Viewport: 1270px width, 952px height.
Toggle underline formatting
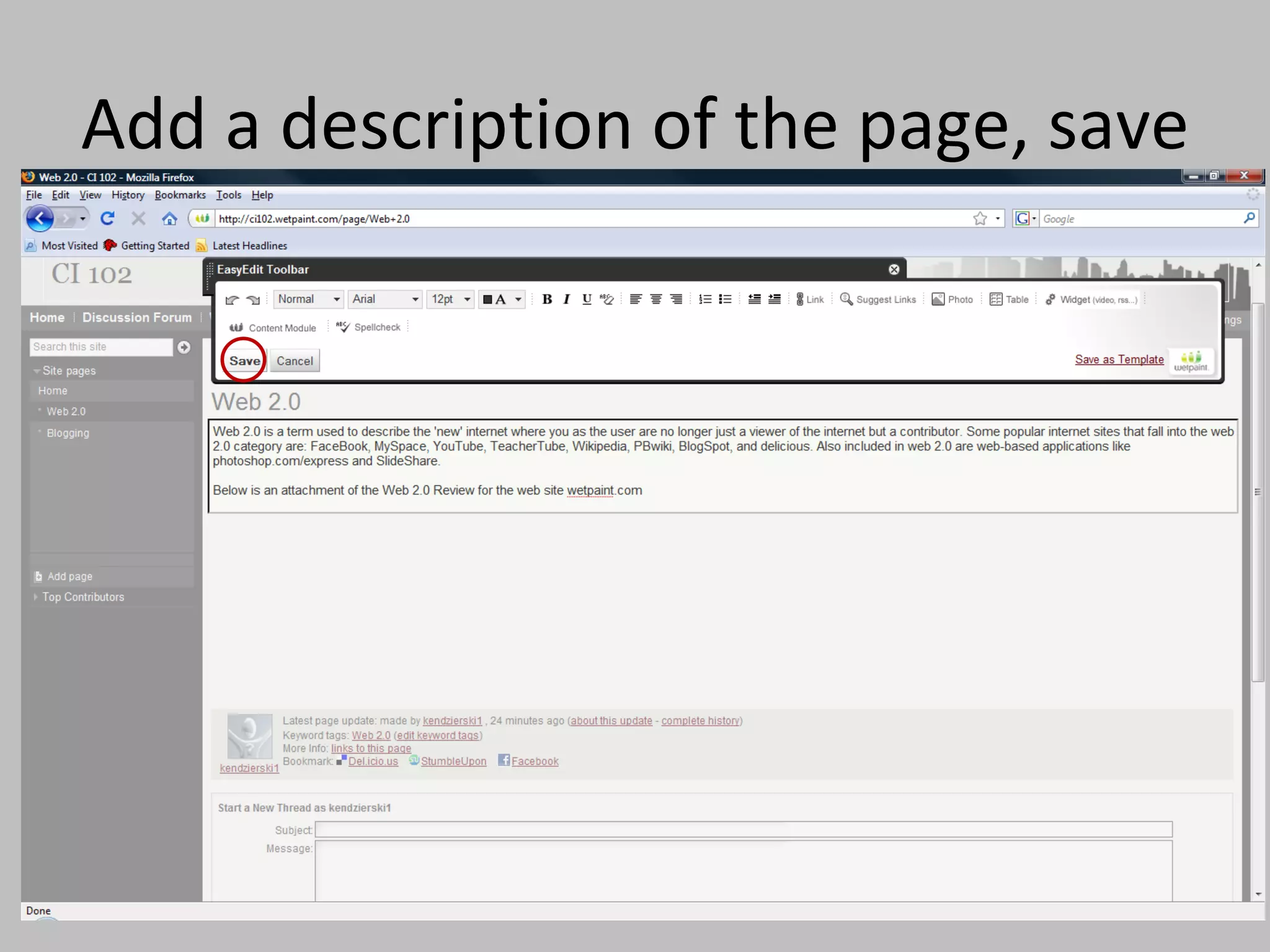tap(587, 299)
